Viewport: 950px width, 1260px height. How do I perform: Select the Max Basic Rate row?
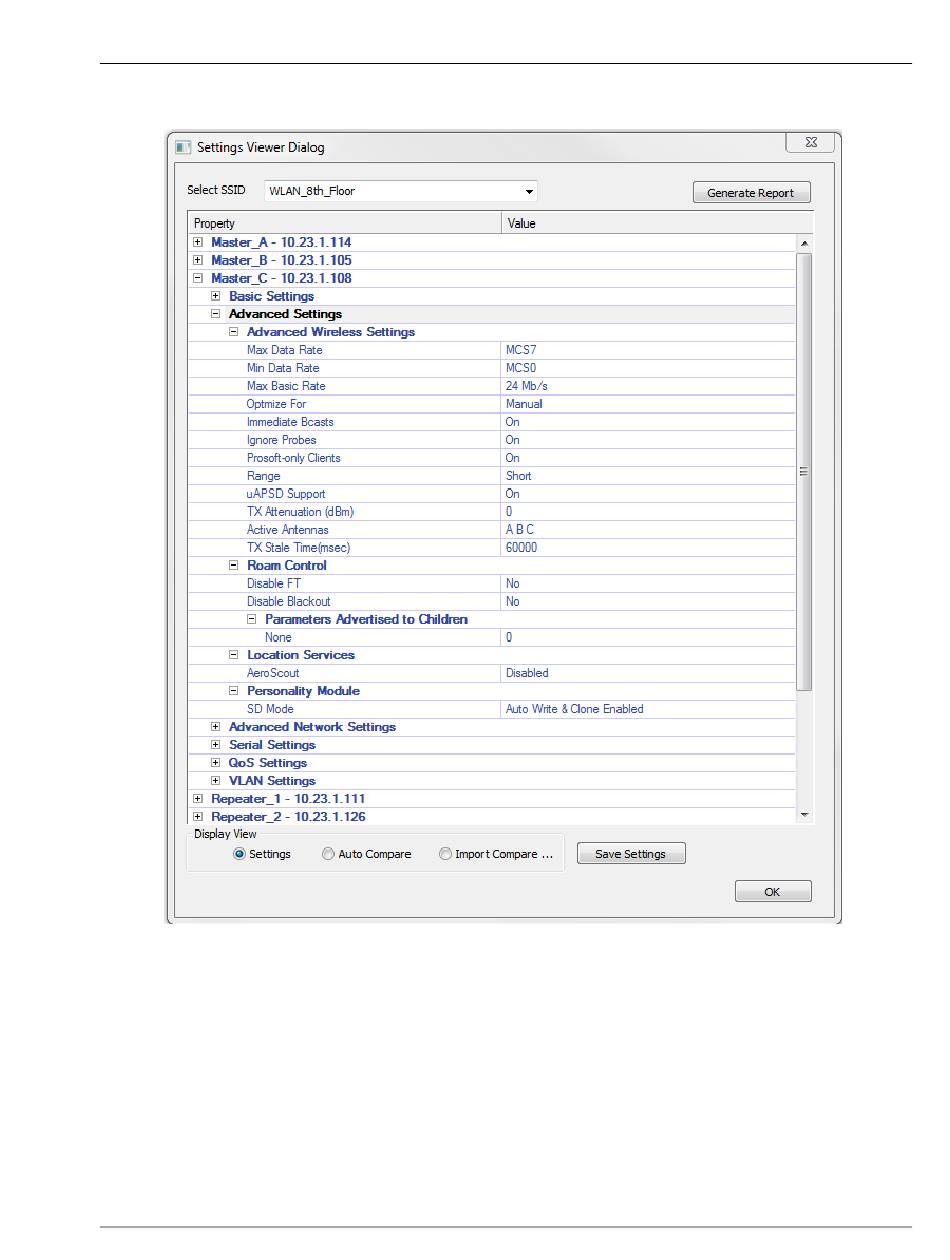point(492,386)
